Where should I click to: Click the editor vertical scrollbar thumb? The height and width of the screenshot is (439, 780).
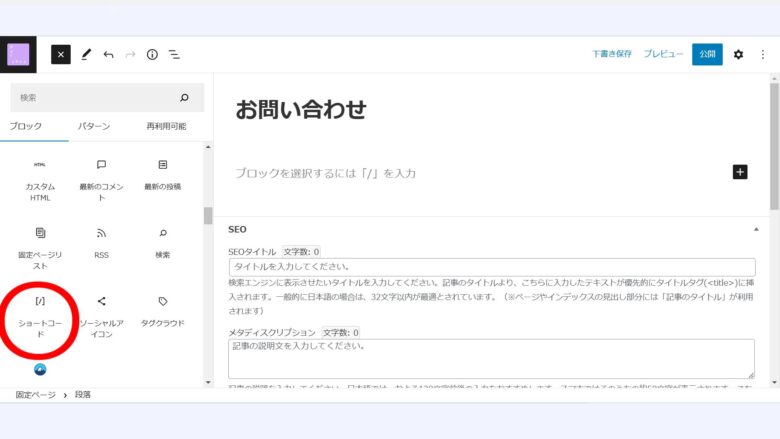point(774,146)
